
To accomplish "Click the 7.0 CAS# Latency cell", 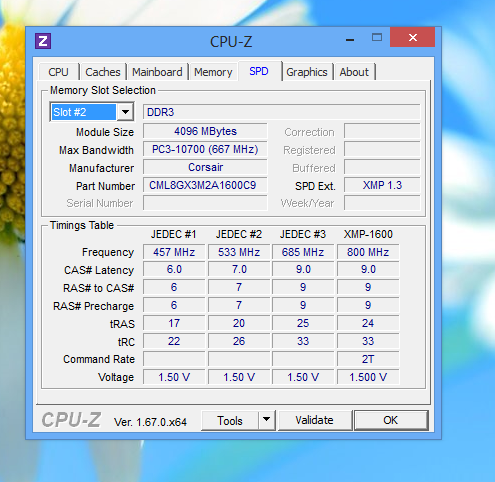I will [x=239, y=269].
